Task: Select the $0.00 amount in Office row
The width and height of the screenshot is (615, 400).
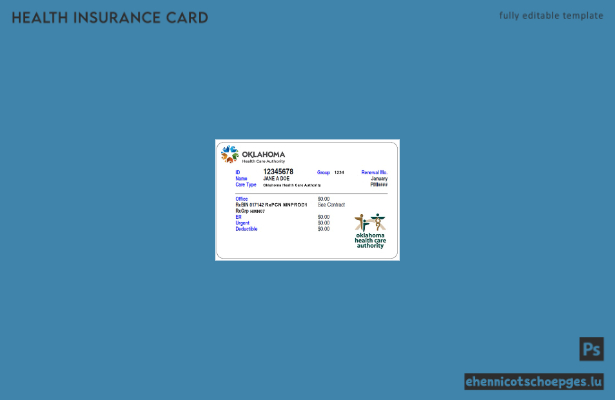Action: point(324,199)
